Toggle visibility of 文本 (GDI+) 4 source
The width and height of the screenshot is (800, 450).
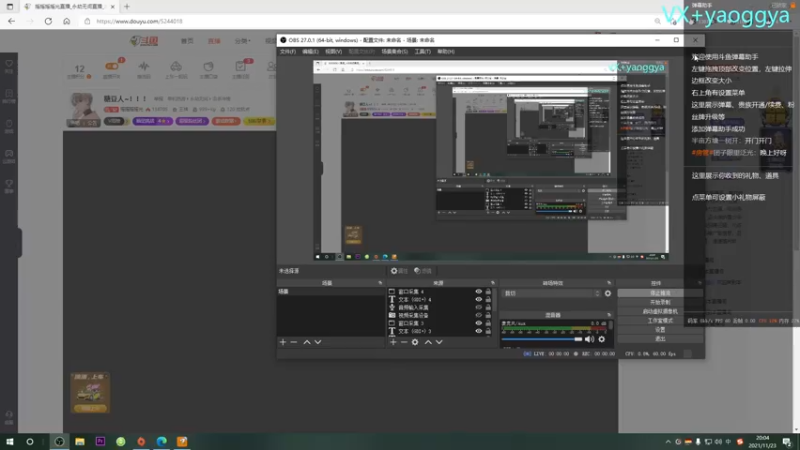(x=479, y=299)
